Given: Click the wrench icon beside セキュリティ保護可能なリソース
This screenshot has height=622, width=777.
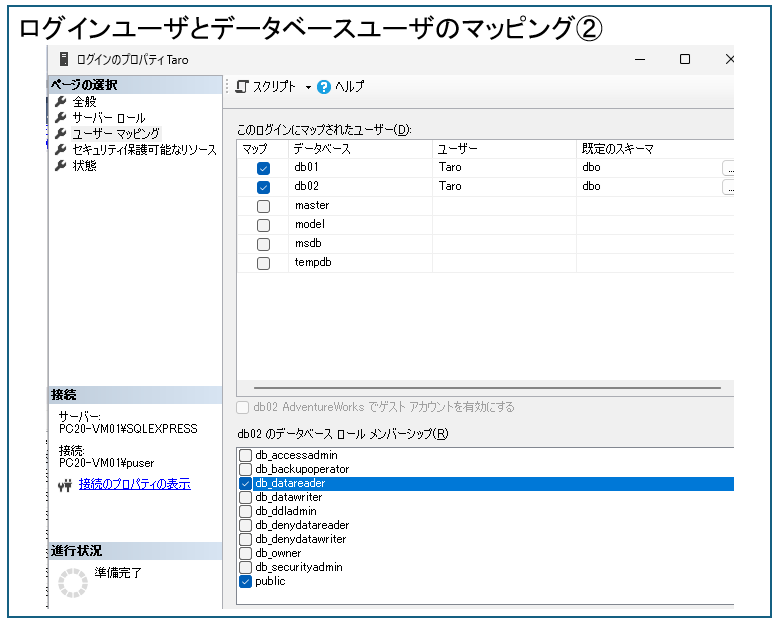Looking at the screenshot, I should [x=61, y=149].
